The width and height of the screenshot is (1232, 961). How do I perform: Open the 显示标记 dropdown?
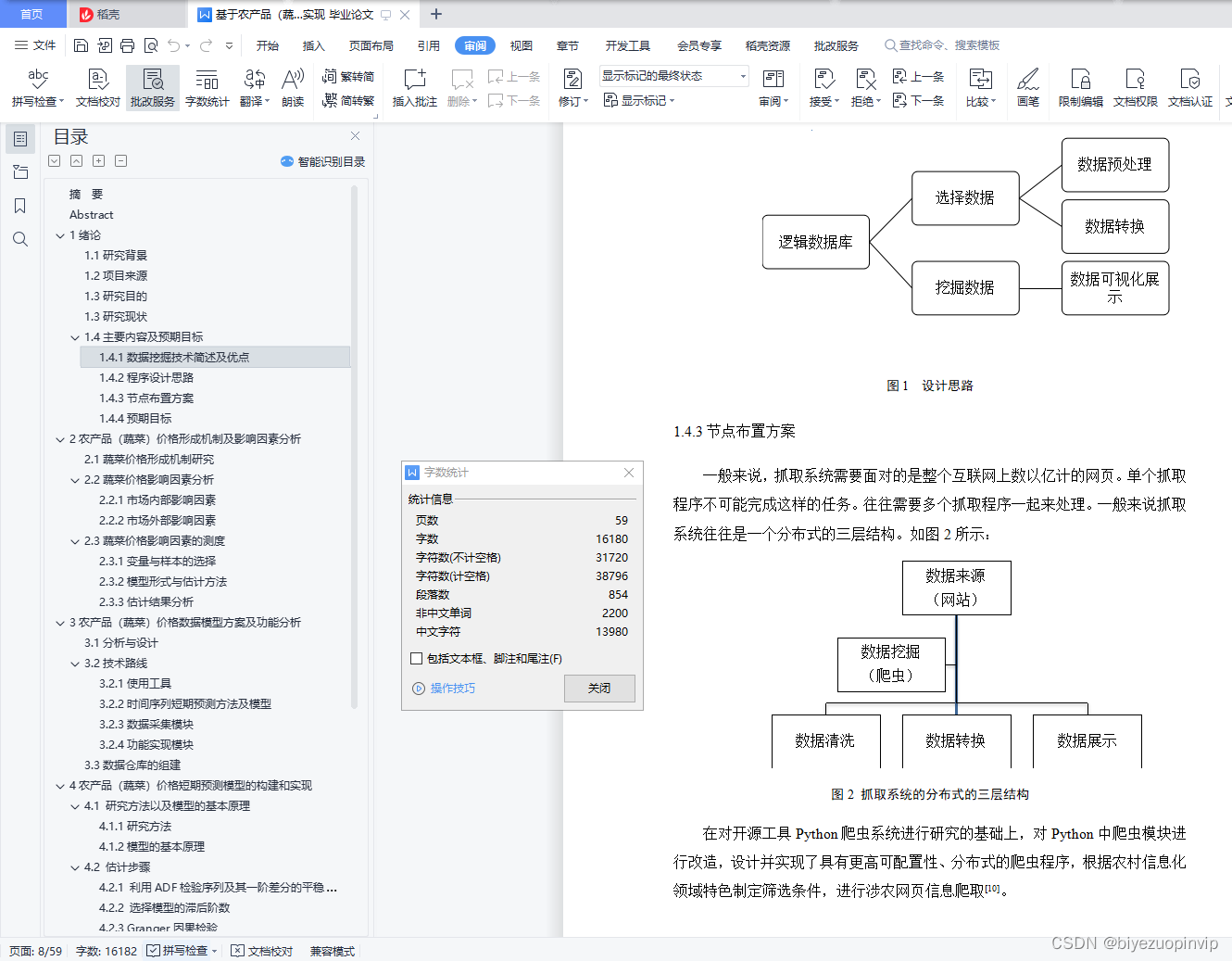(x=639, y=100)
